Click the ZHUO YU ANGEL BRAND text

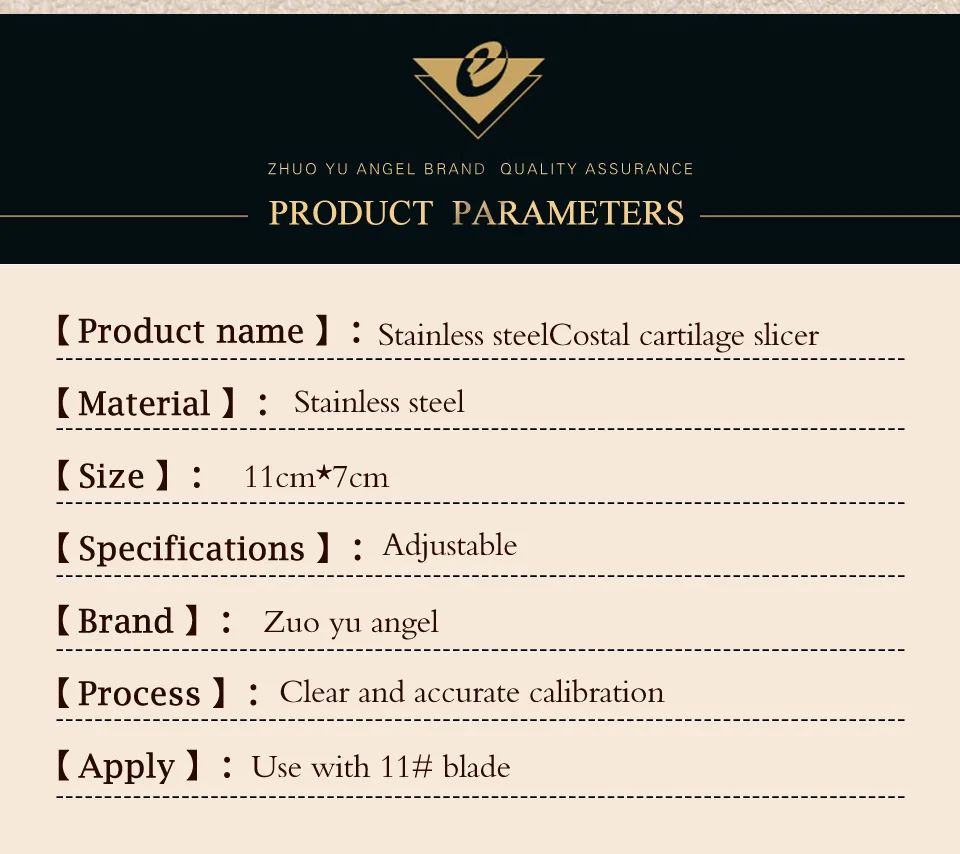377,169
